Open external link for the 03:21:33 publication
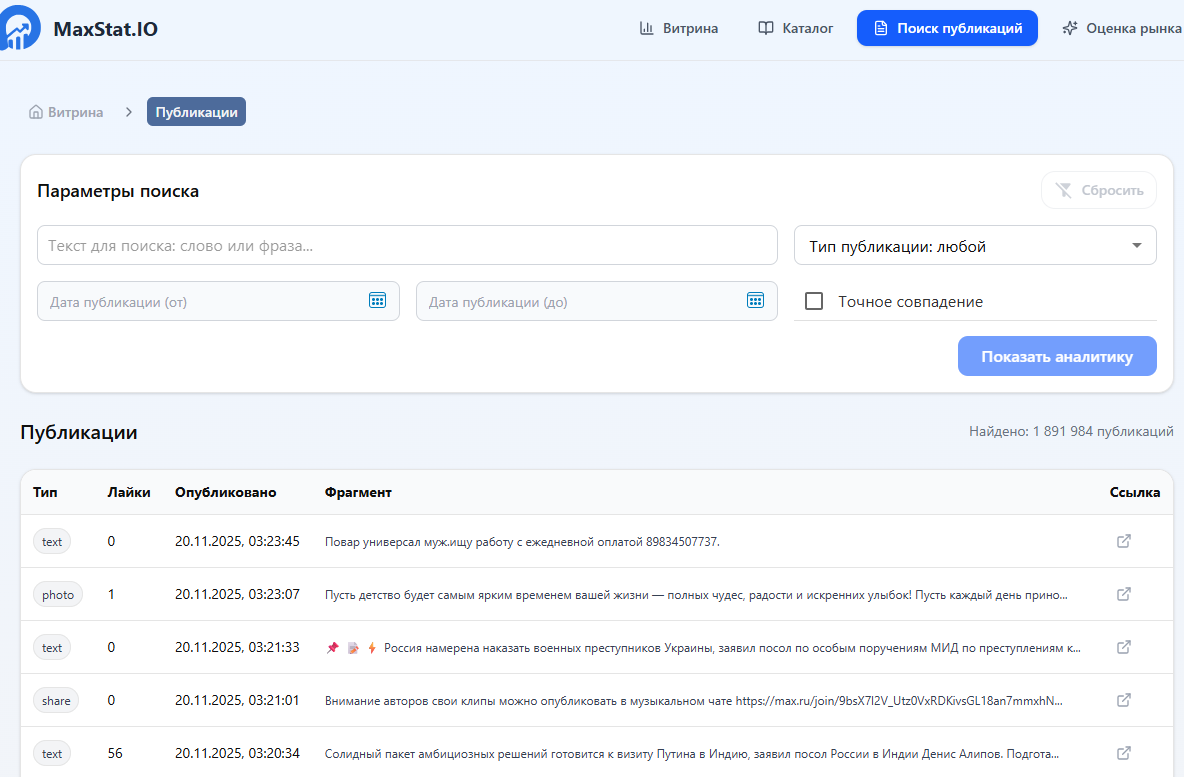This screenshot has height=777, width=1184. [x=1123, y=647]
